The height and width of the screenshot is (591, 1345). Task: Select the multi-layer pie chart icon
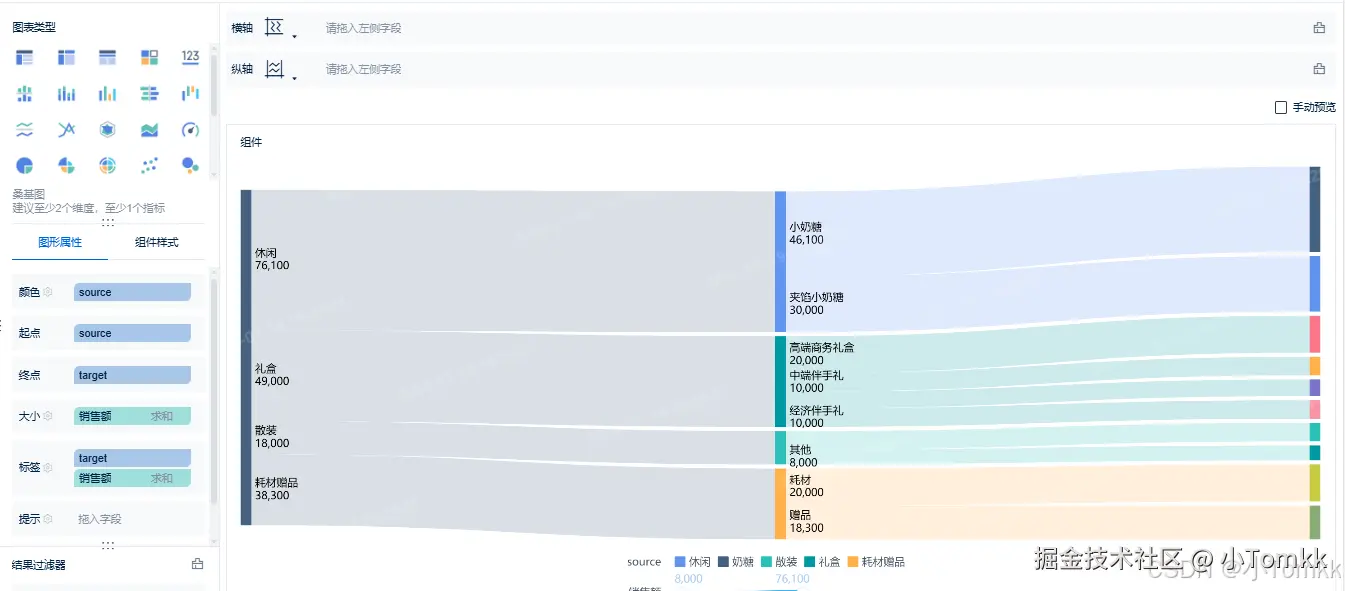coord(108,165)
